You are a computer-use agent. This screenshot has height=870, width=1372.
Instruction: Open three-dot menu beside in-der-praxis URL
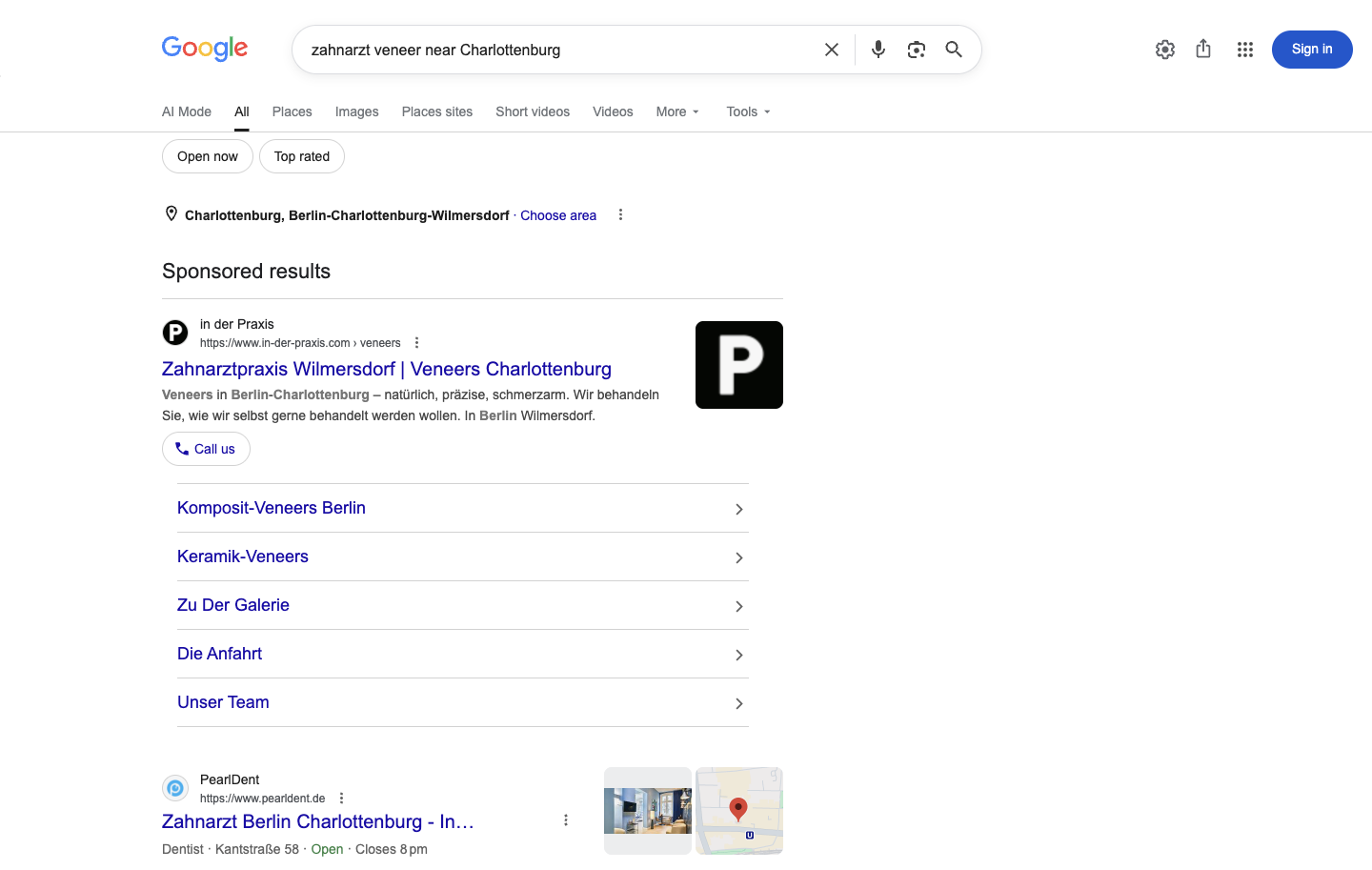click(416, 343)
